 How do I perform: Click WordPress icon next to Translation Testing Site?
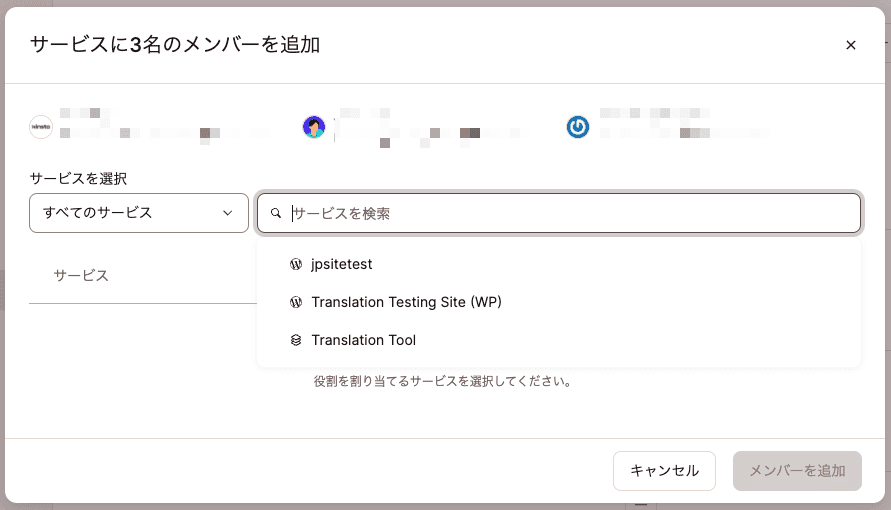[296, 302]
